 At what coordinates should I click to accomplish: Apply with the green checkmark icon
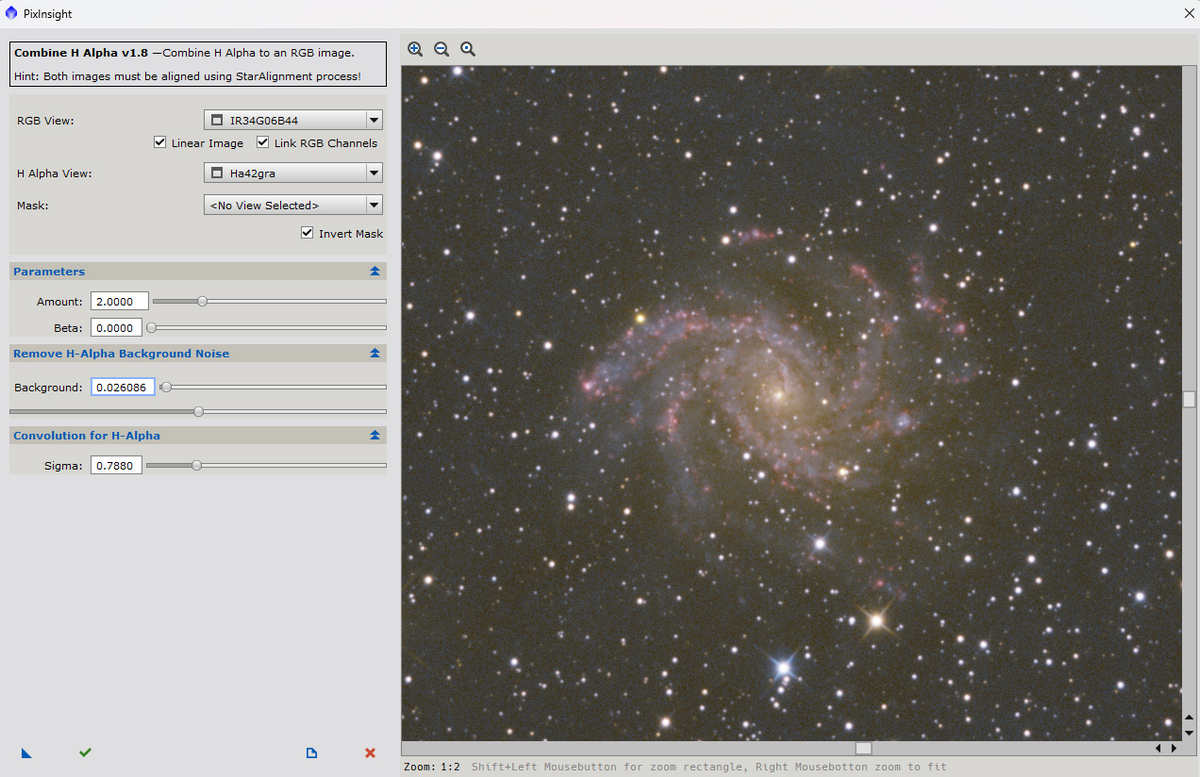click(x=85, y=752)
